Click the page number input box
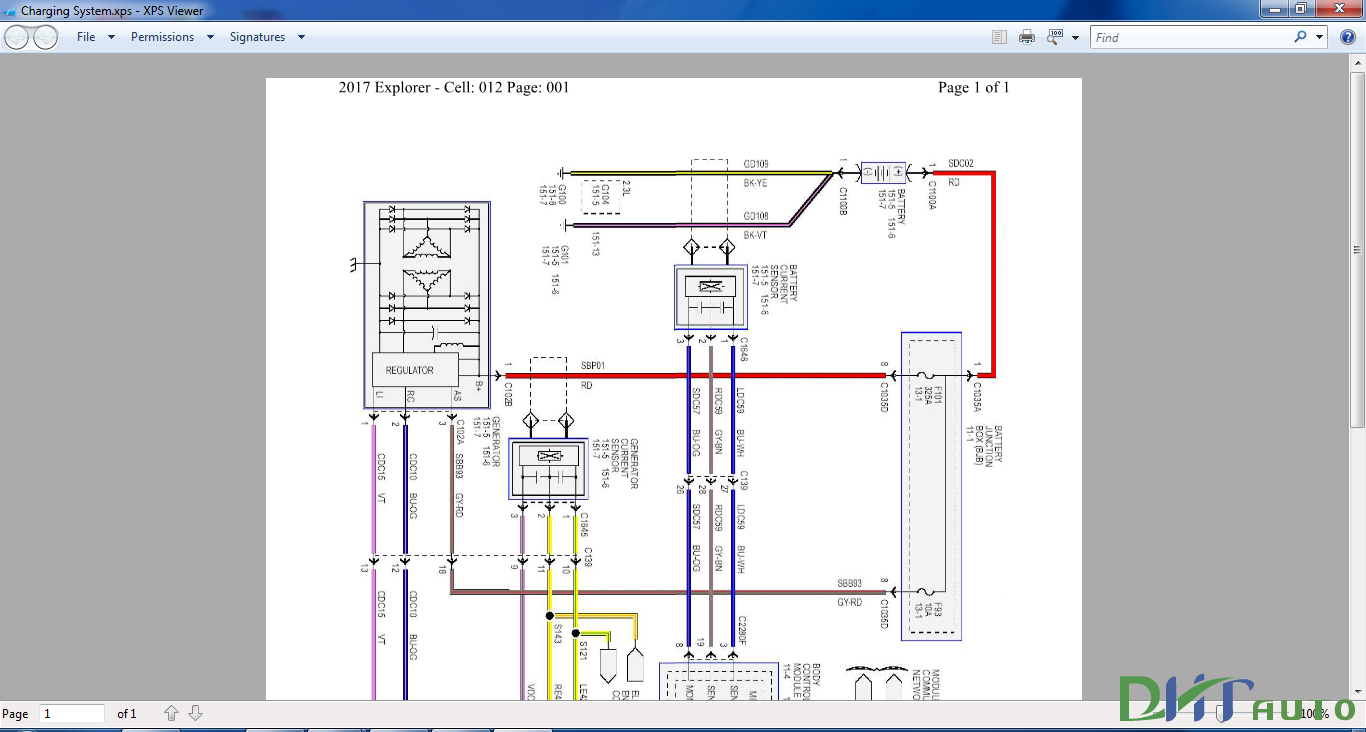Image resolution: width=1366 pixels, height=732 pixels. coord(72,714)
